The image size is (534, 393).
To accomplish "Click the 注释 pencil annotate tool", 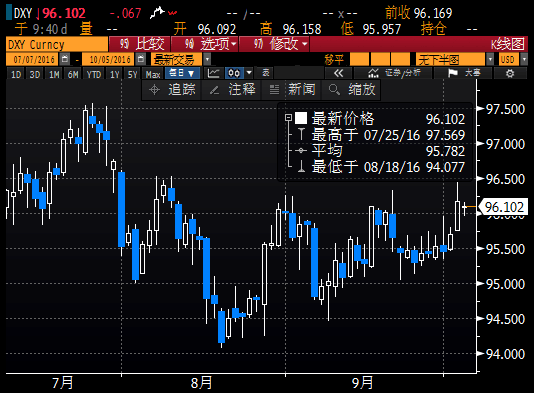I will 232,90.
